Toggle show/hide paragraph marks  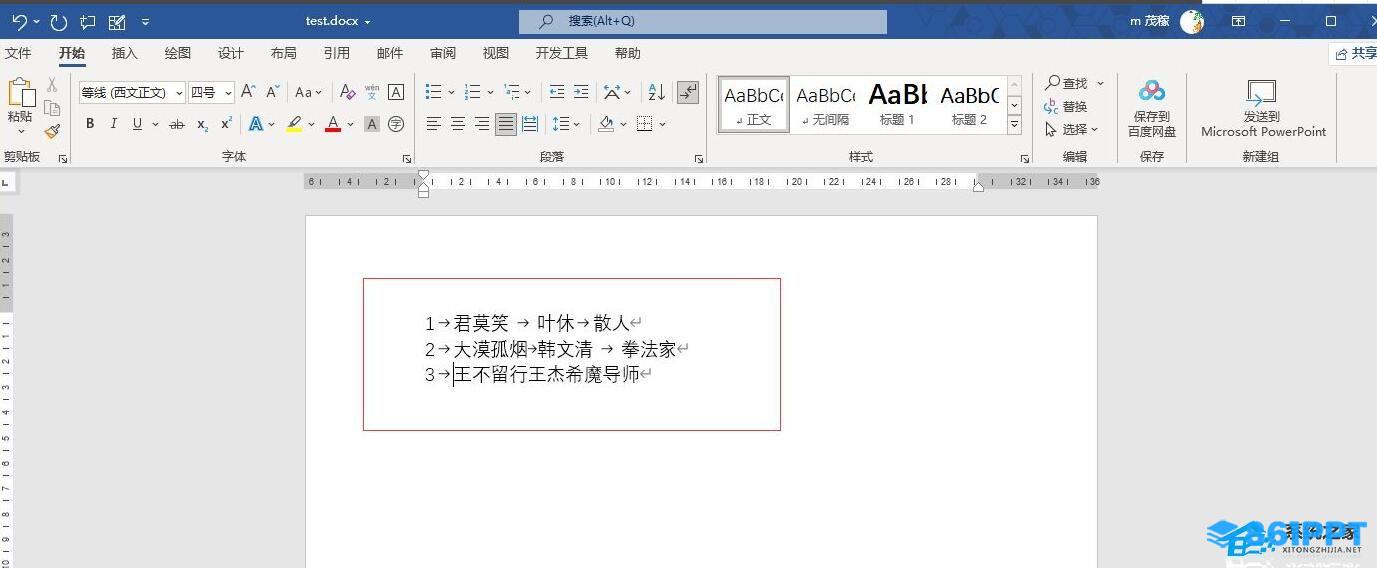[x=687, y=92]
